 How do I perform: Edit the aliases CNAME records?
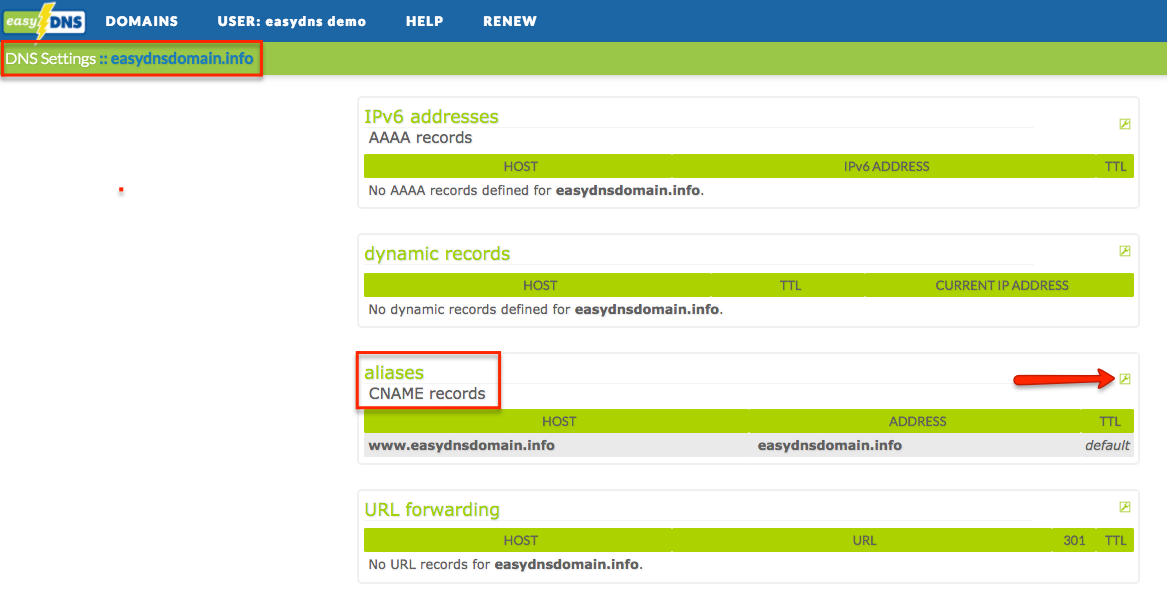point(1125,379)
